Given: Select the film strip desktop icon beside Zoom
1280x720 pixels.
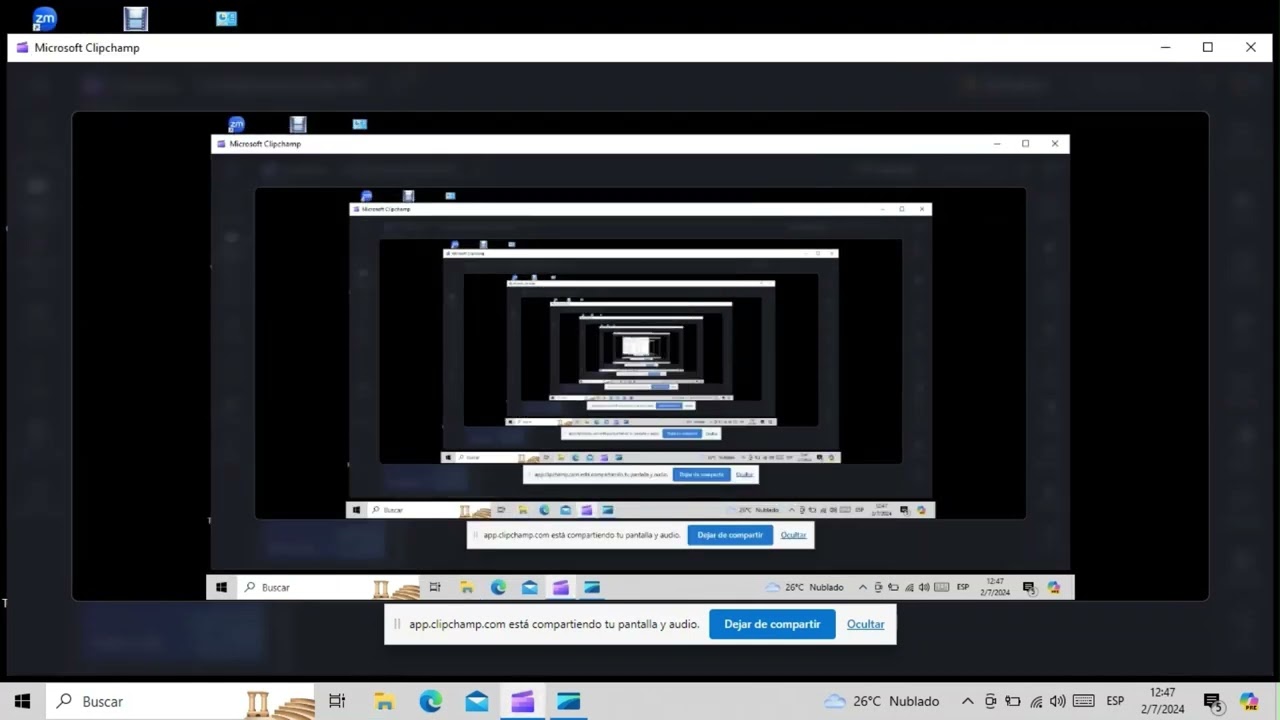Looking at the screenshot, I should (136, 18).
